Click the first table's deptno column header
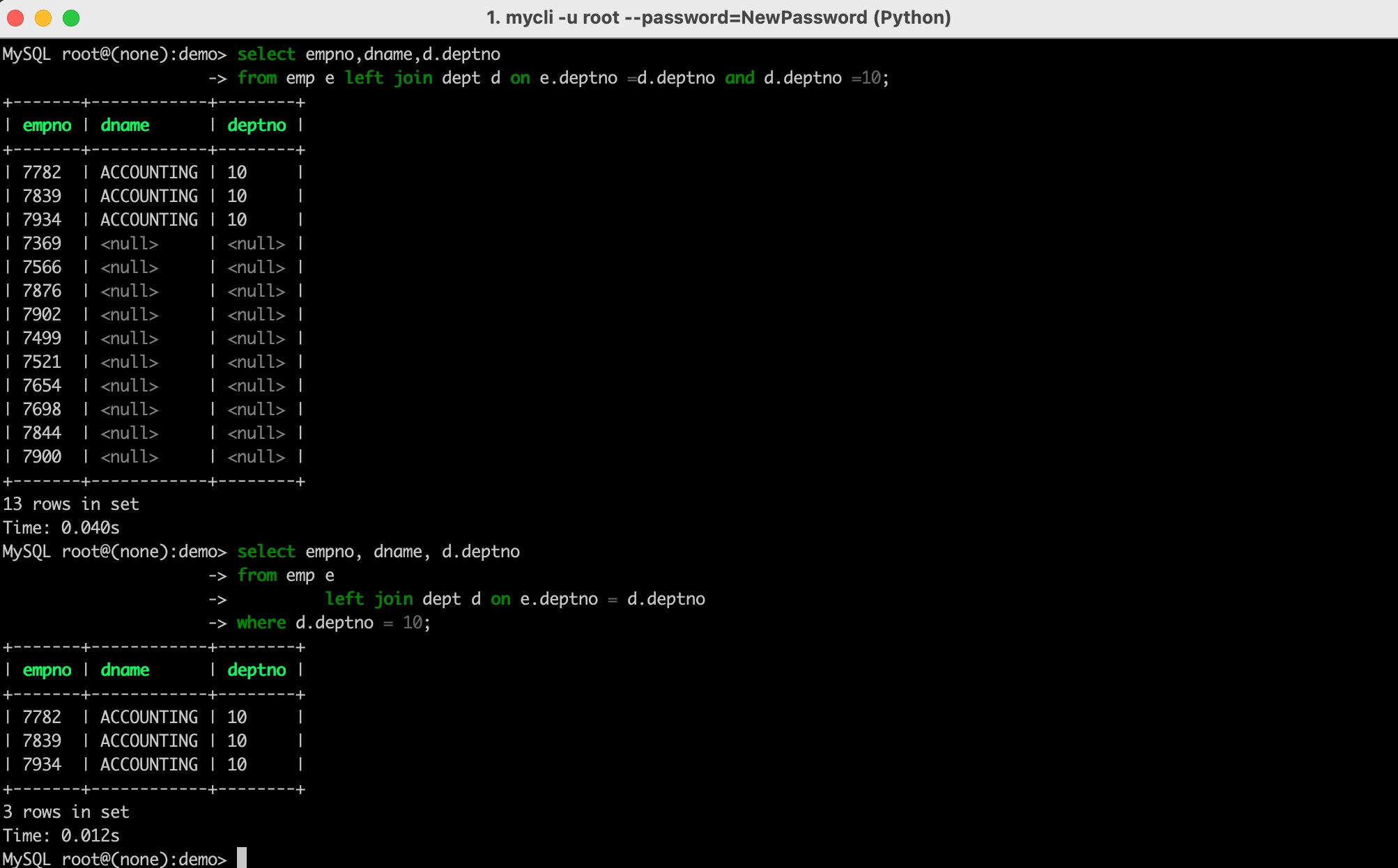1398x868 pixels. pos(256,125)
